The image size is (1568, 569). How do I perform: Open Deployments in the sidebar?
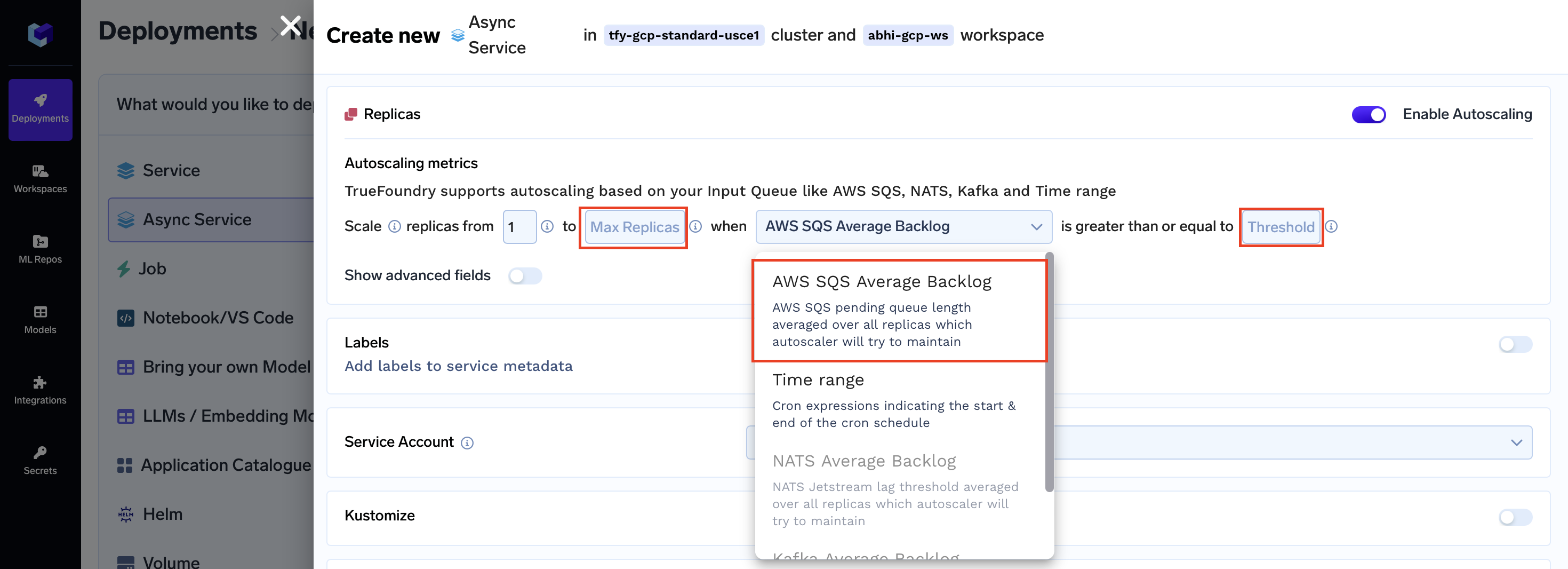coord(40,109)
